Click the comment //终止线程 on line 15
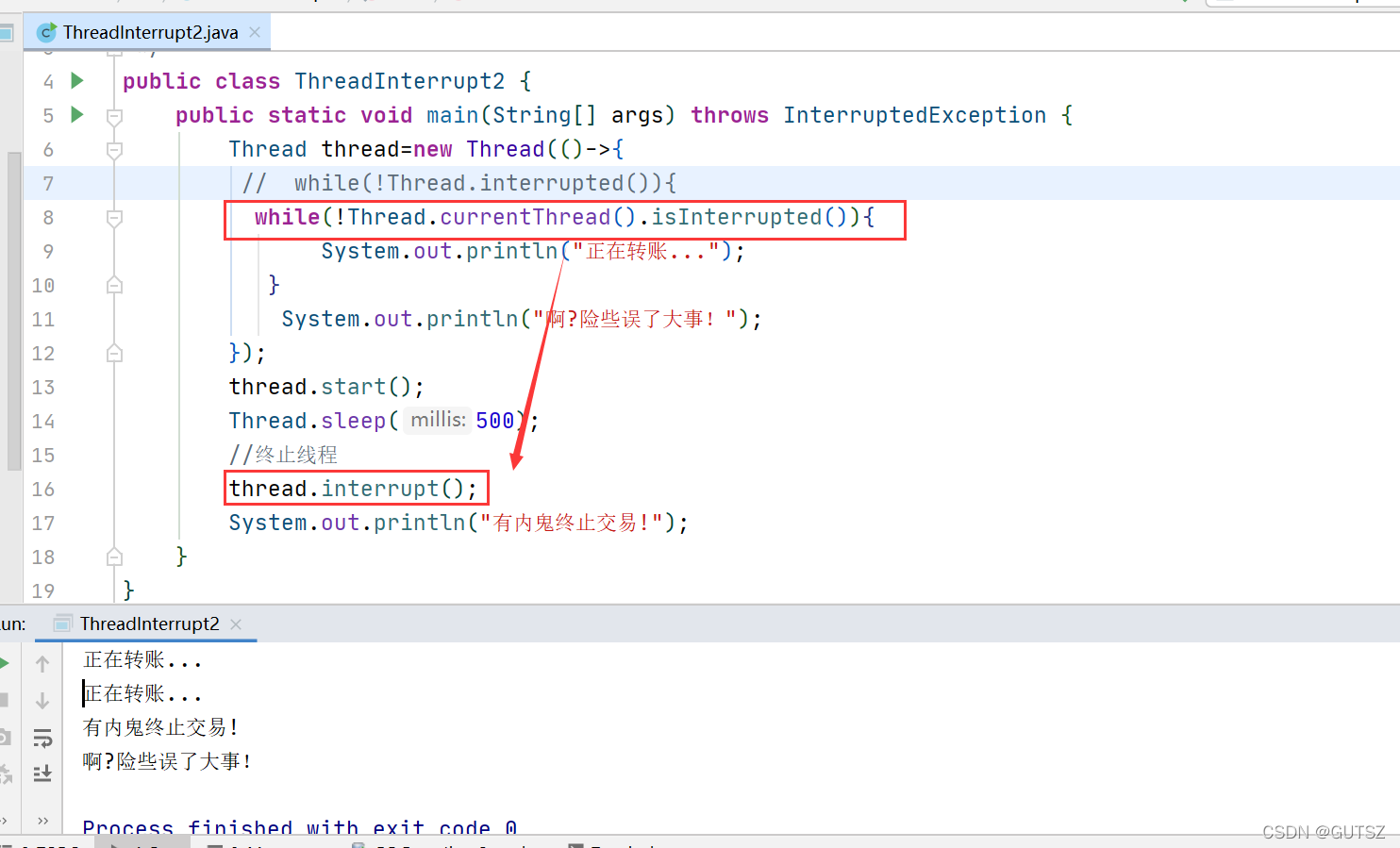This screenshot has height=848, width=1400. (283, 455)
